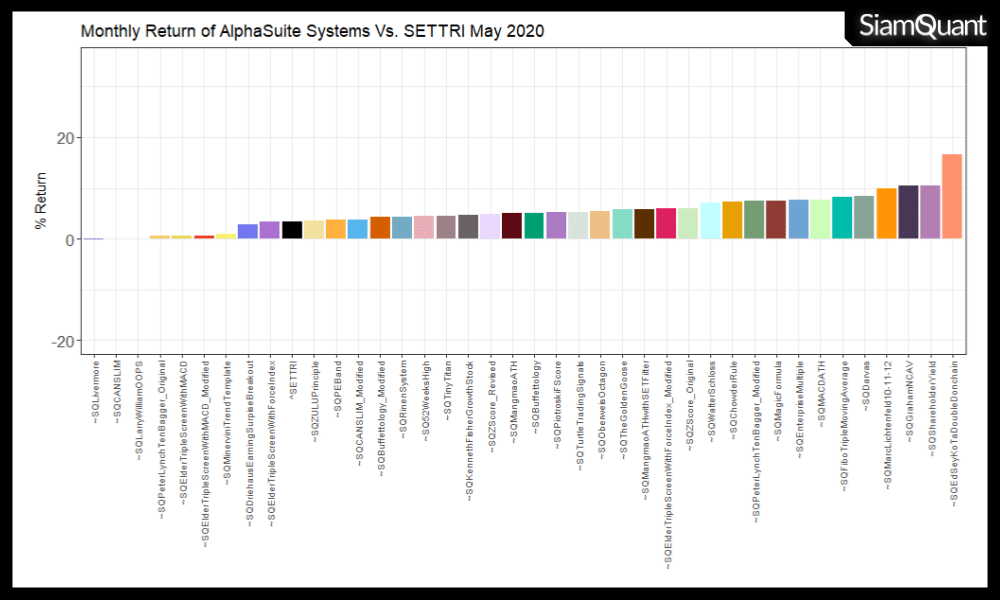Select the ^SETTRI axis label

coord(293,378)
